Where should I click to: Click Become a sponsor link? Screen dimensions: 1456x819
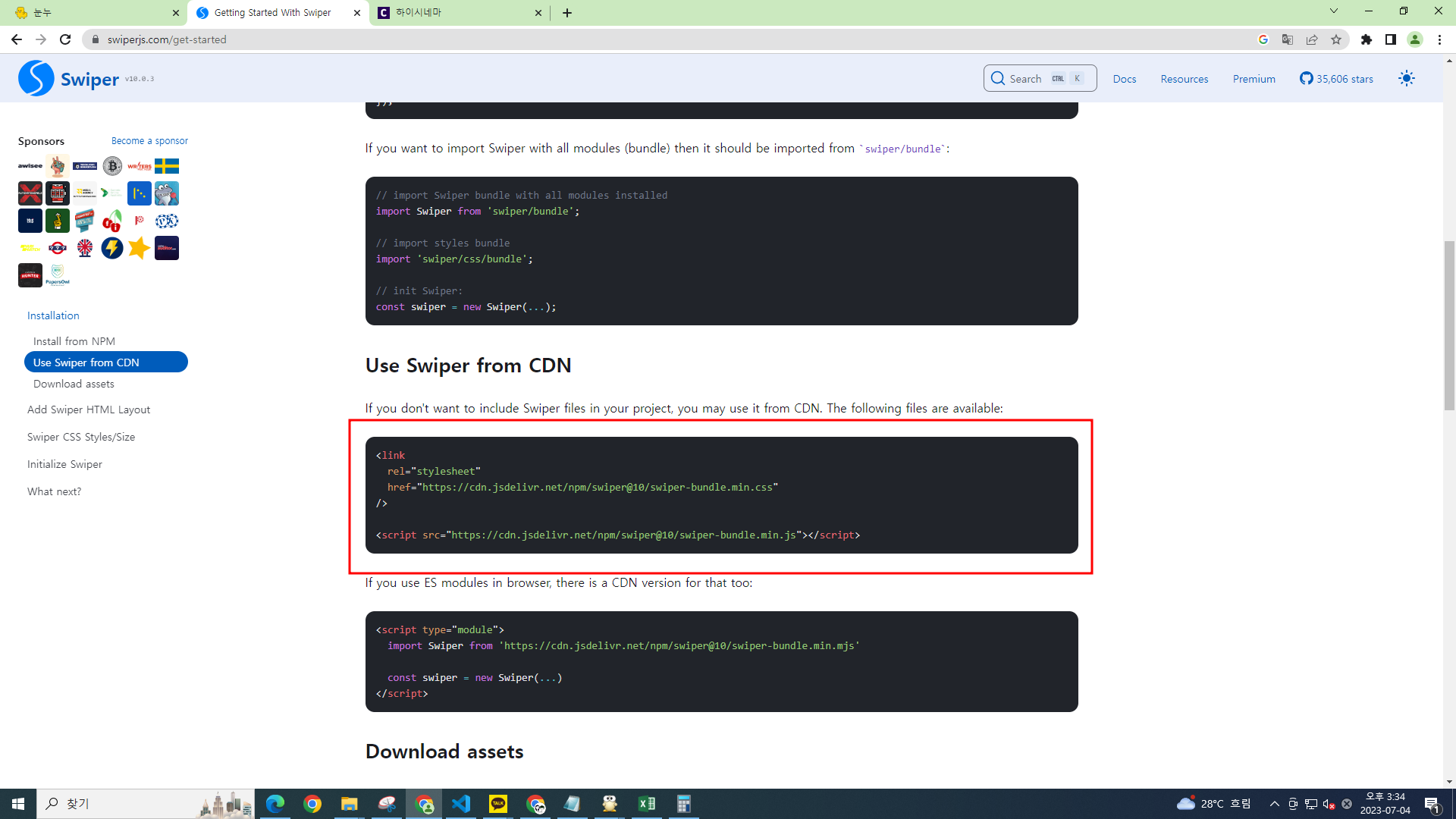click(149, 141)
